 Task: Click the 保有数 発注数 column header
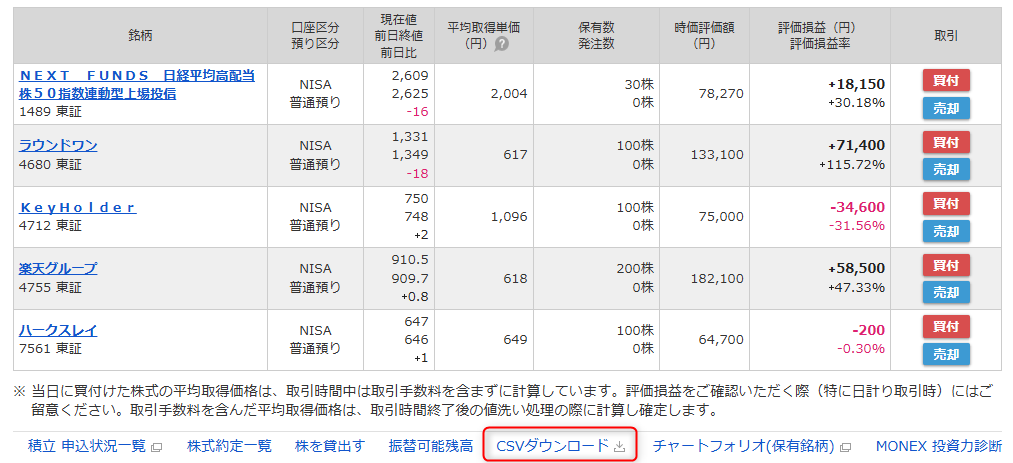[596, 36]
